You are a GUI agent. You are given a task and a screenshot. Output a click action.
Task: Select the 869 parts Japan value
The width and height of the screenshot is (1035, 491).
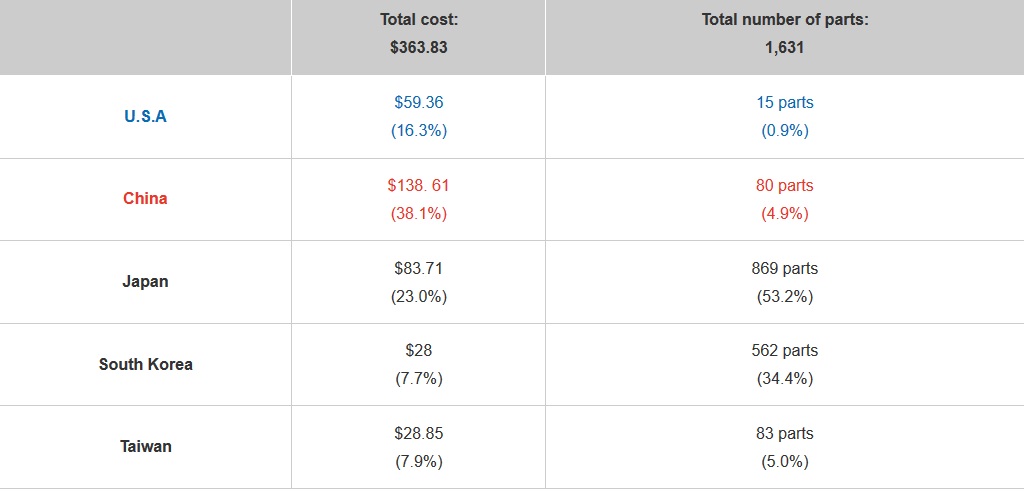coord(784,268)
